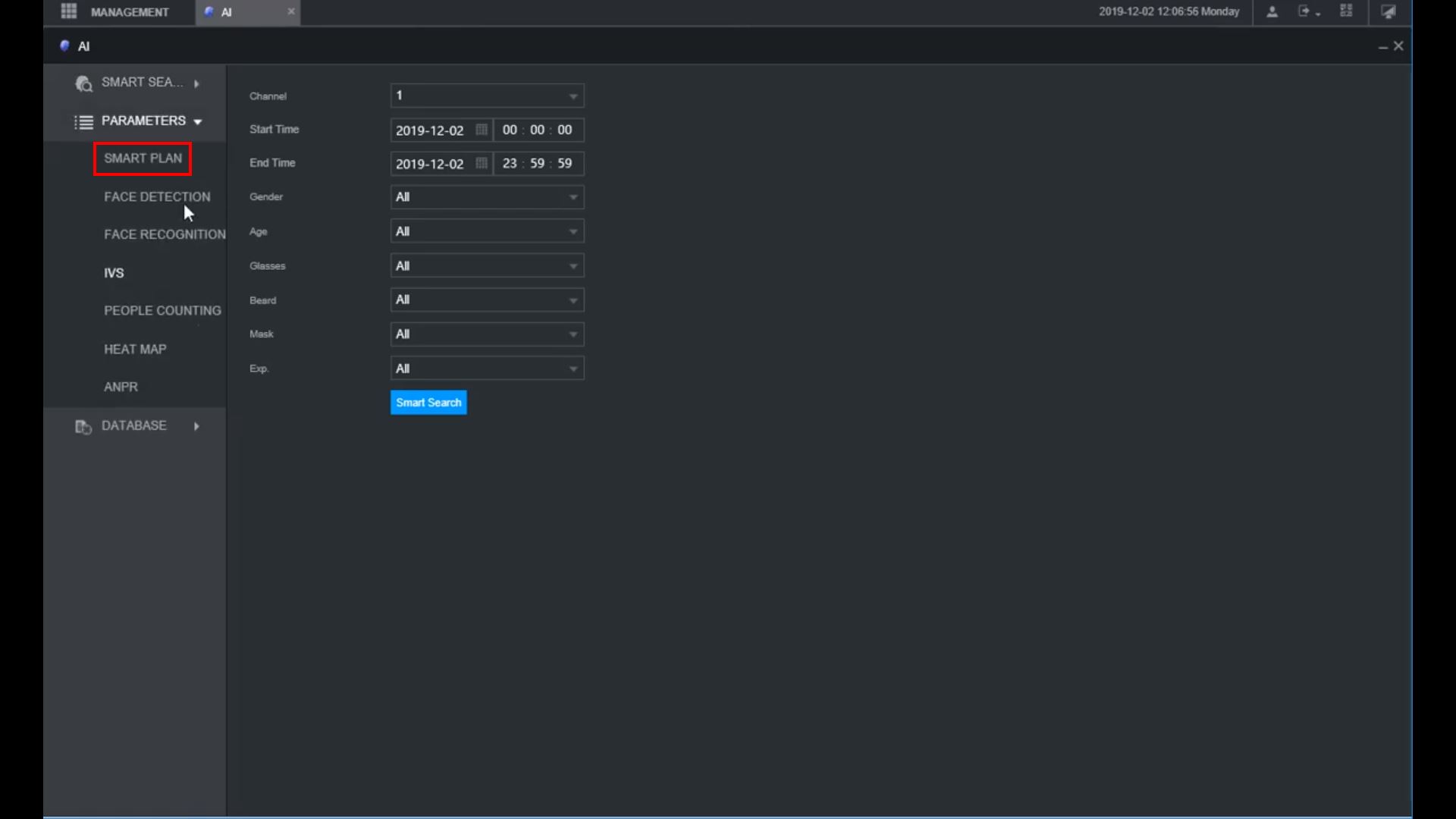The width and height of the screenshot is (1456, 819).
Task: Click the logout icon in top bar
Action: 1305,11
